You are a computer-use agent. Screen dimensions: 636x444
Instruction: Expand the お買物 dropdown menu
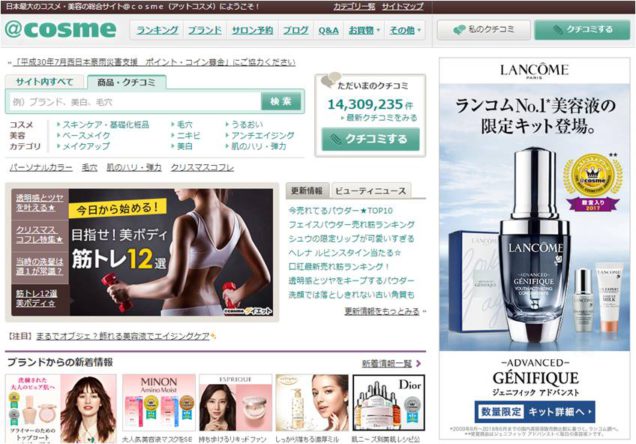pyautogui.click(x=364, y=30)
